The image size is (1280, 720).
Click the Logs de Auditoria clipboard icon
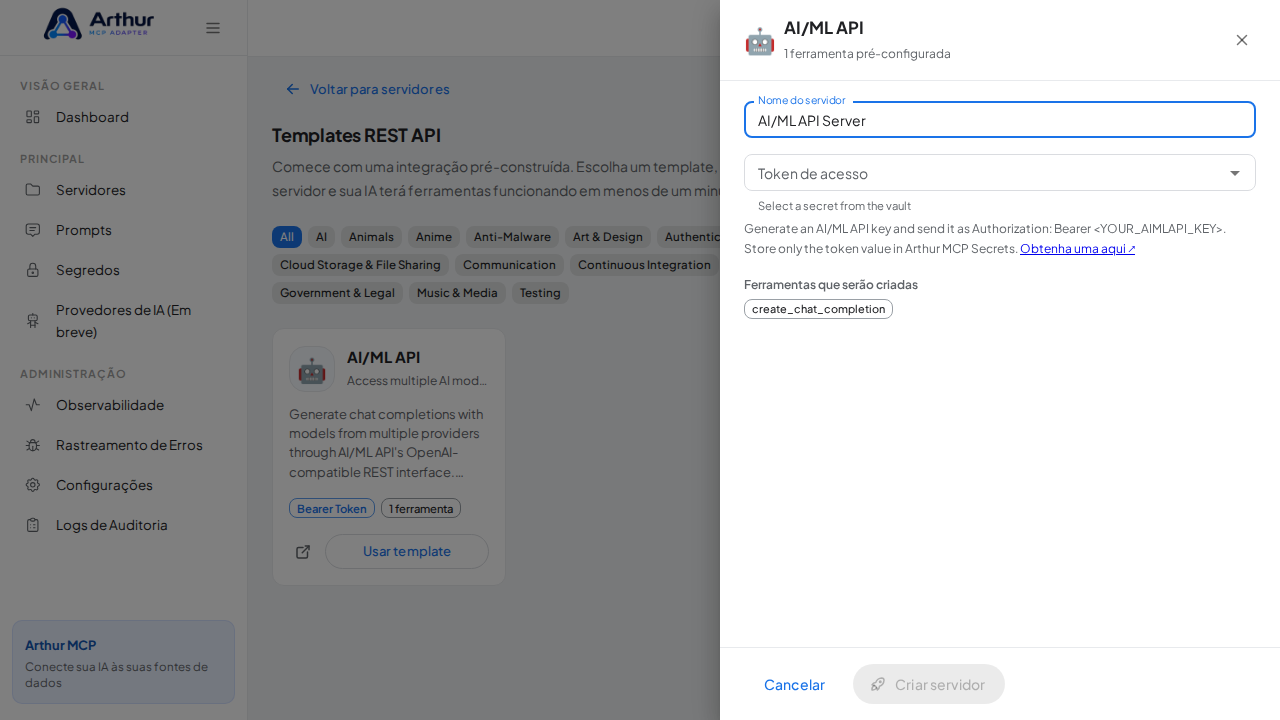pyautogui.click(x=33, y=525)
